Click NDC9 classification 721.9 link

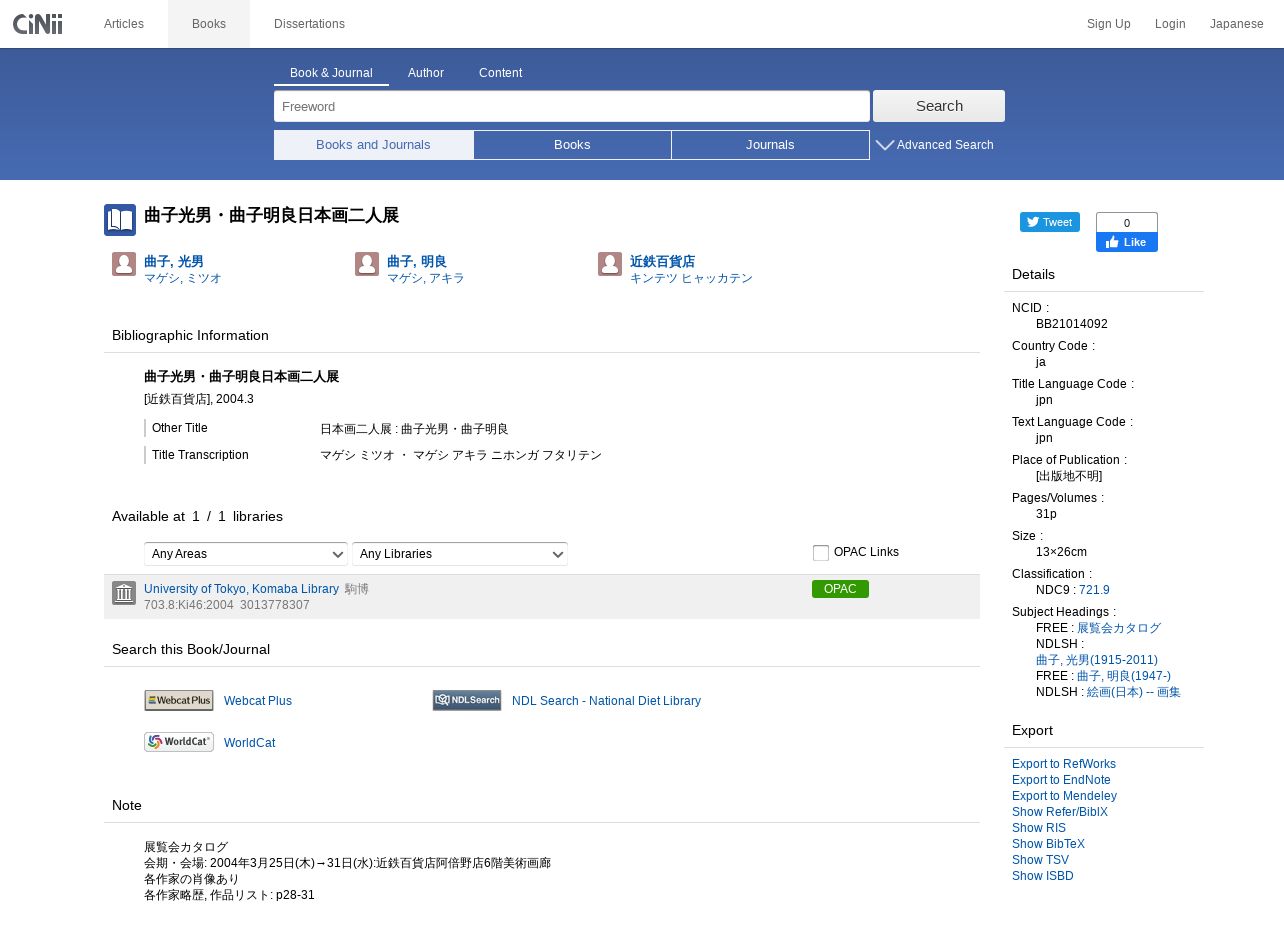(x=1094, y=590)
